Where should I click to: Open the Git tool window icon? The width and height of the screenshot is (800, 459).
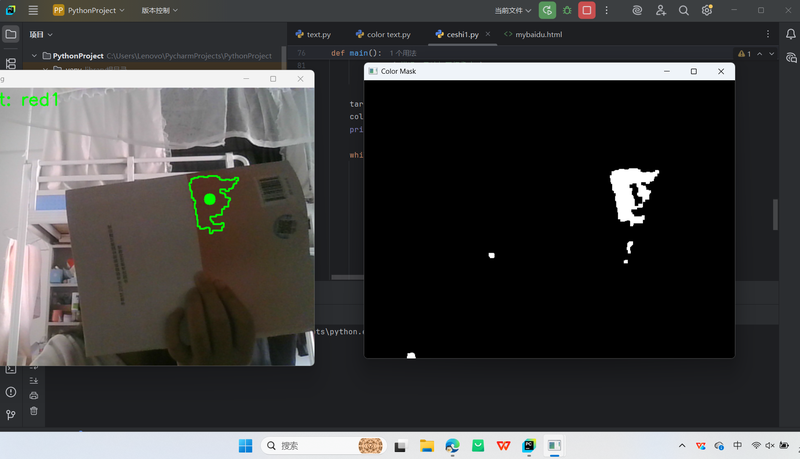point(11,414)
